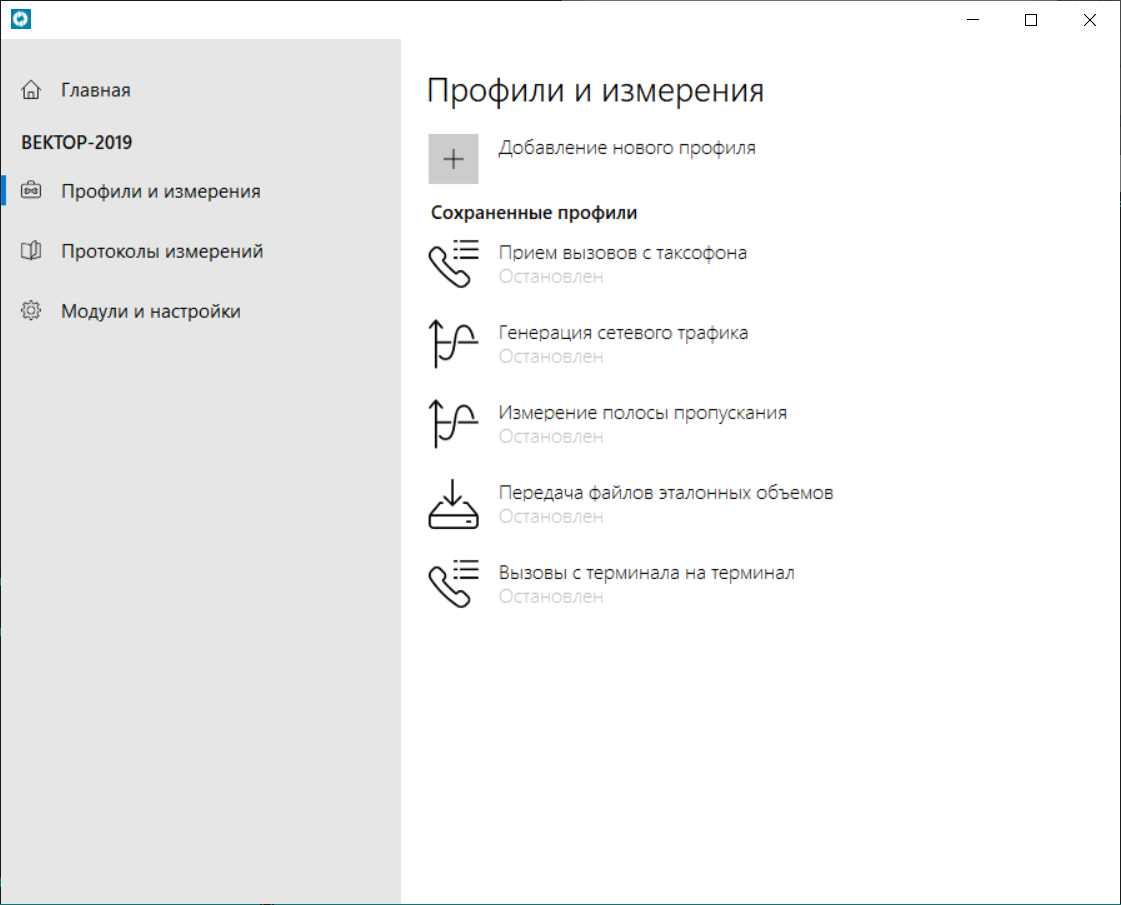This screenshot has width=1121, height=905.
Task: Select the Профили и измерения sidebar item
Action: pyautogui.click(x=160, y=191)
